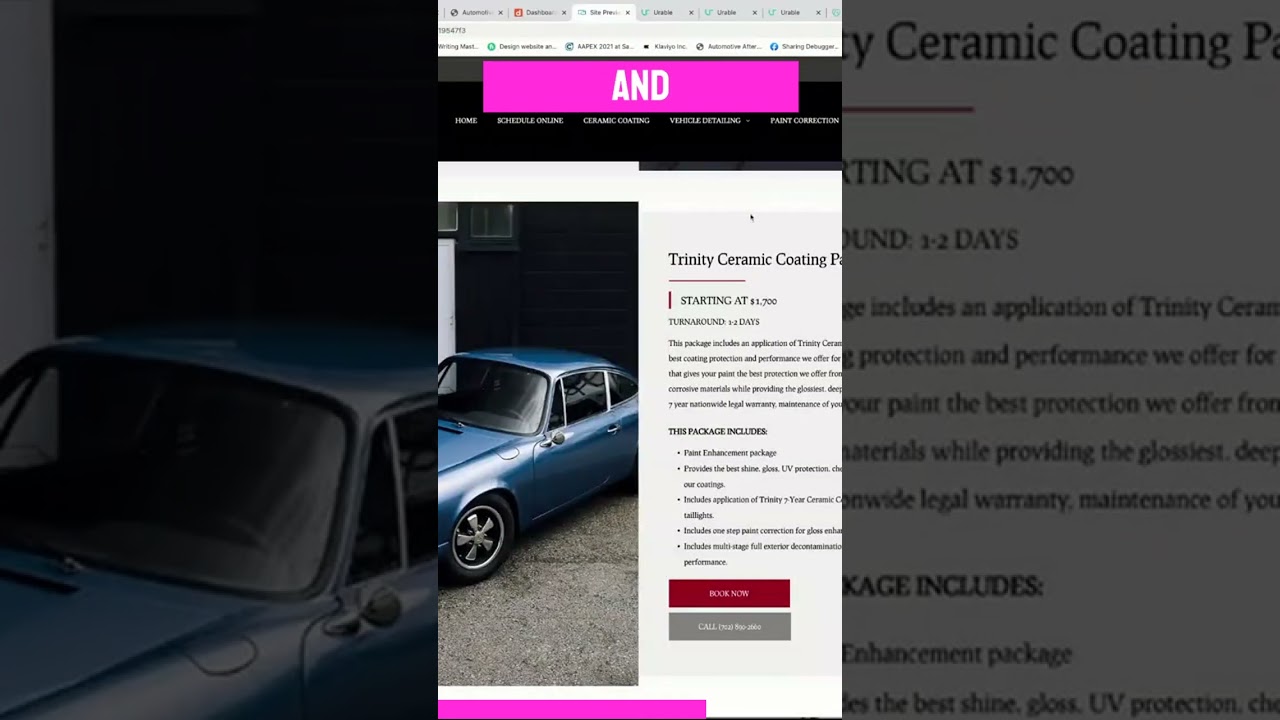Select the Site Preview browser tab
The image size is (1280, 720).
(603, 13)
